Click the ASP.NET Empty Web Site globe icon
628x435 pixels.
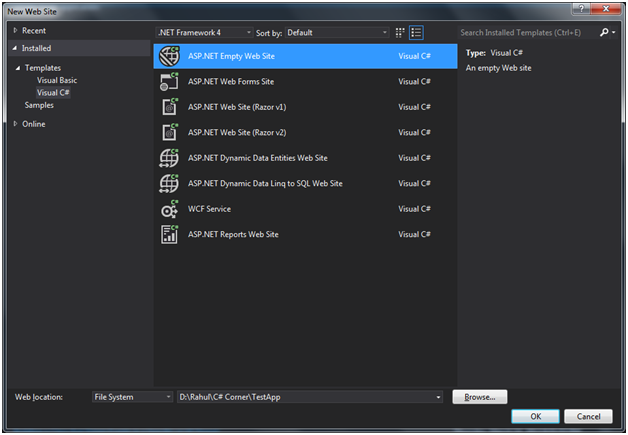click(x=169, y=56)
